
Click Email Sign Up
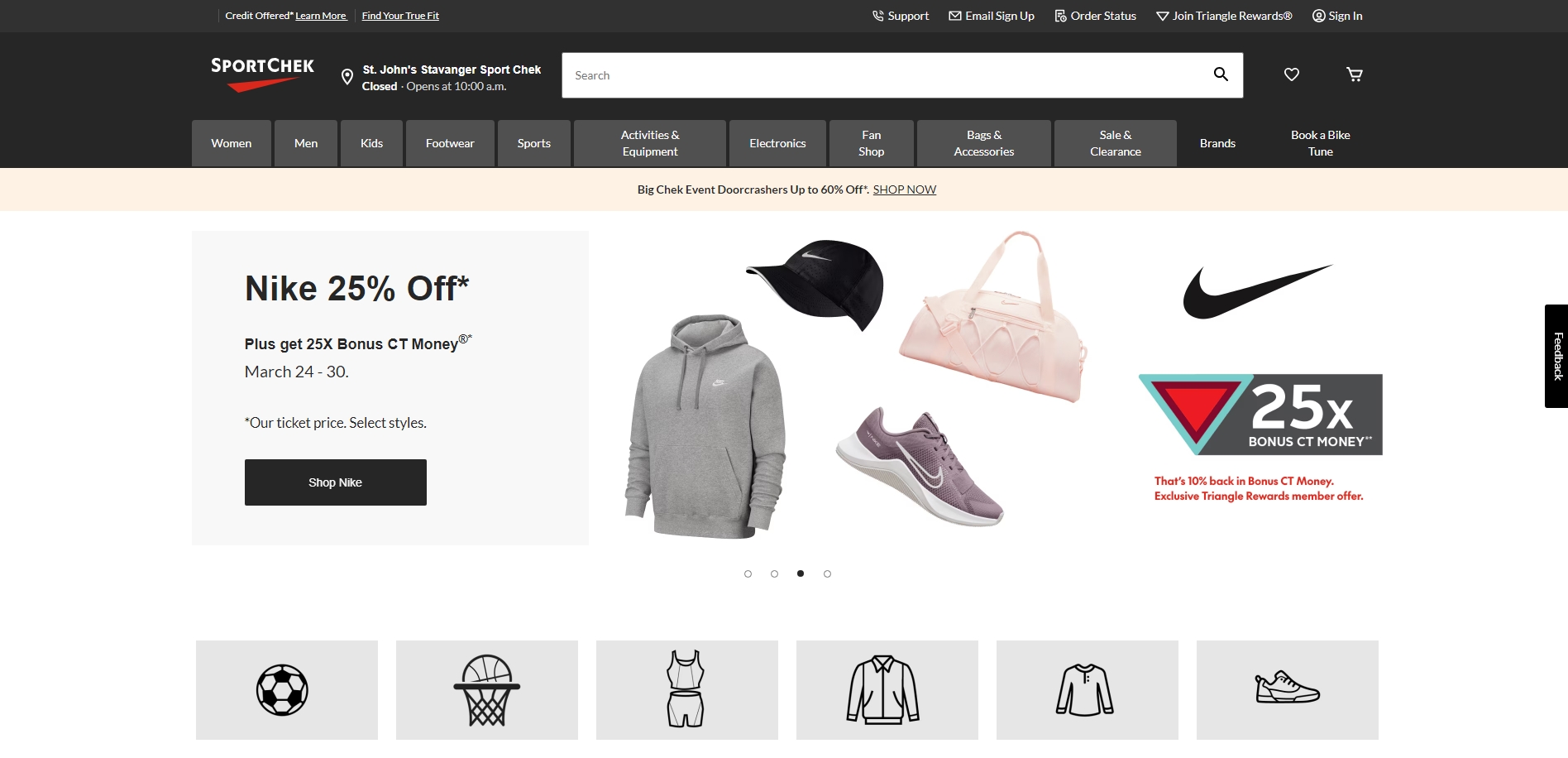pos(992,16)
